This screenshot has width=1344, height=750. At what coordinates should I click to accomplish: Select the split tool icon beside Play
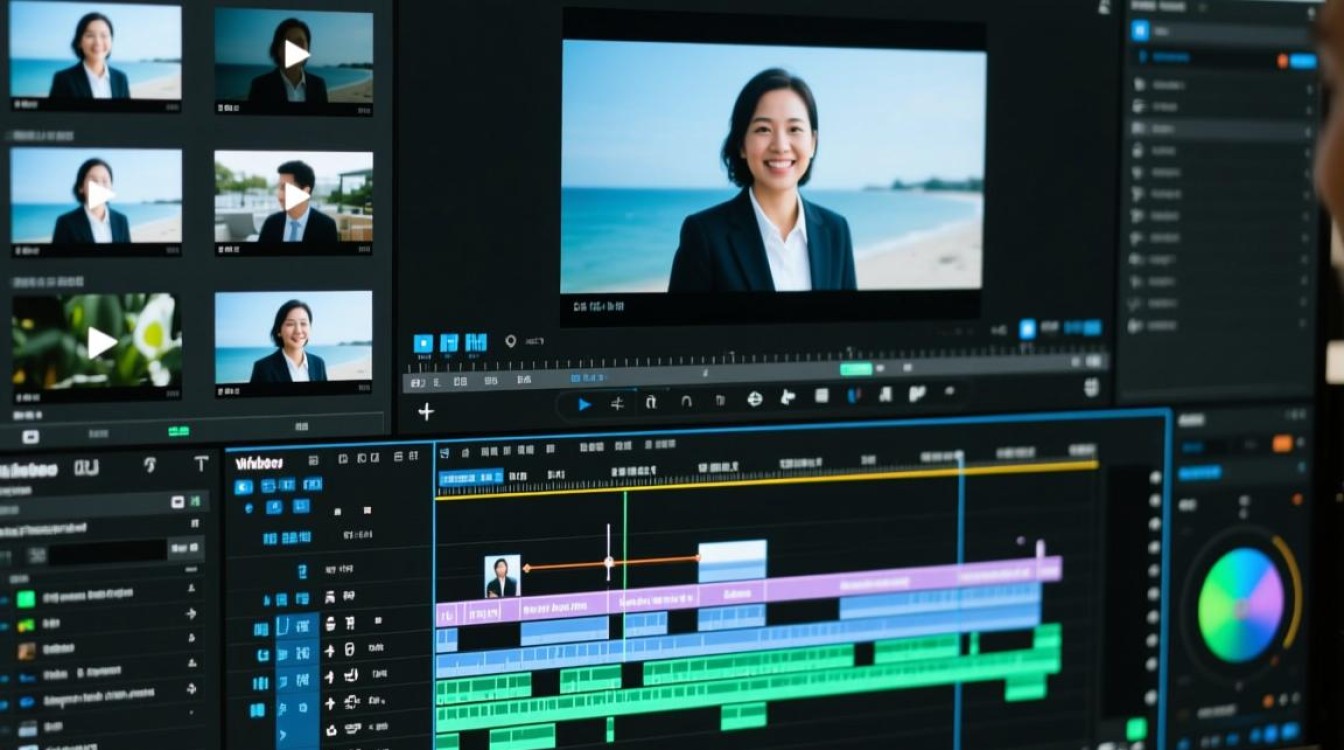(617, 404)
